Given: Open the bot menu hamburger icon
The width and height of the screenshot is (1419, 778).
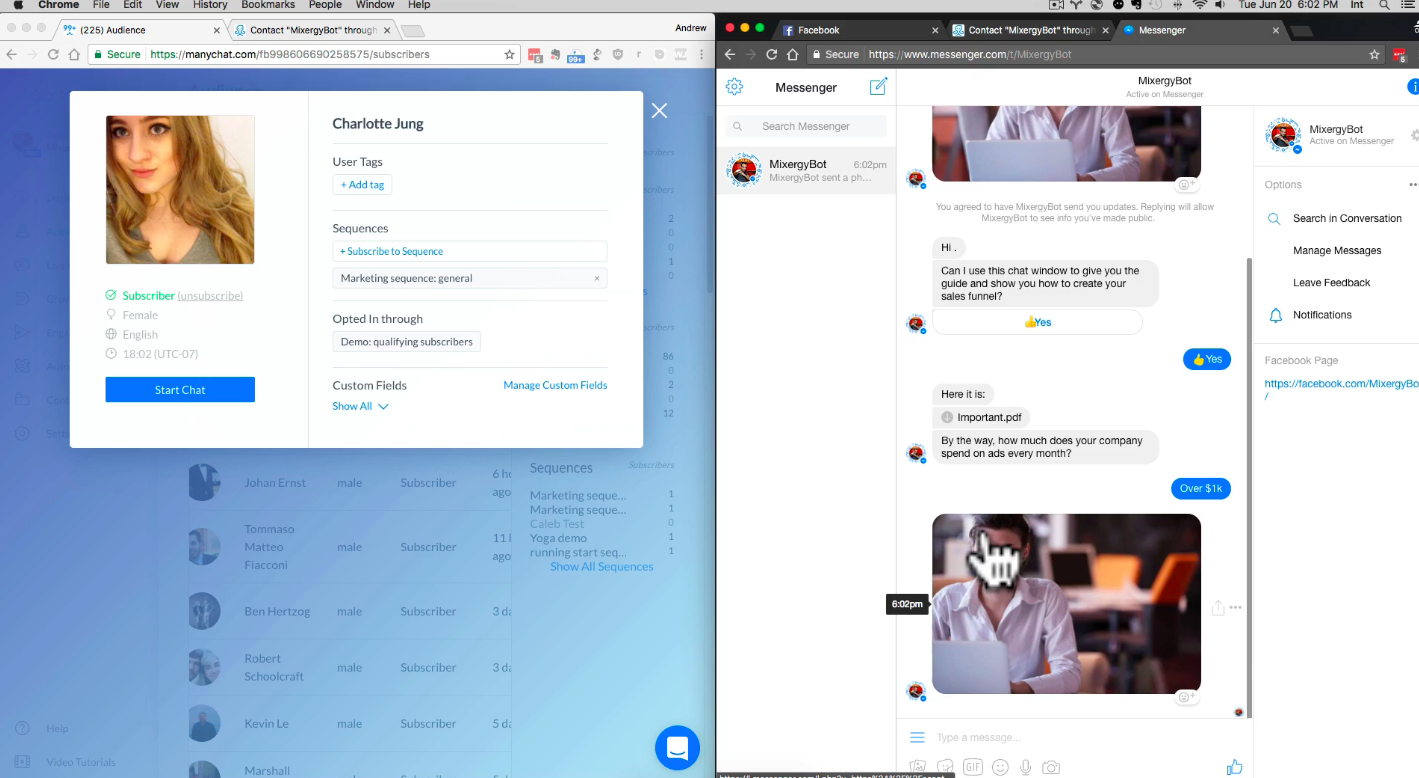Looking at the screenshot, I should point(917,738).
